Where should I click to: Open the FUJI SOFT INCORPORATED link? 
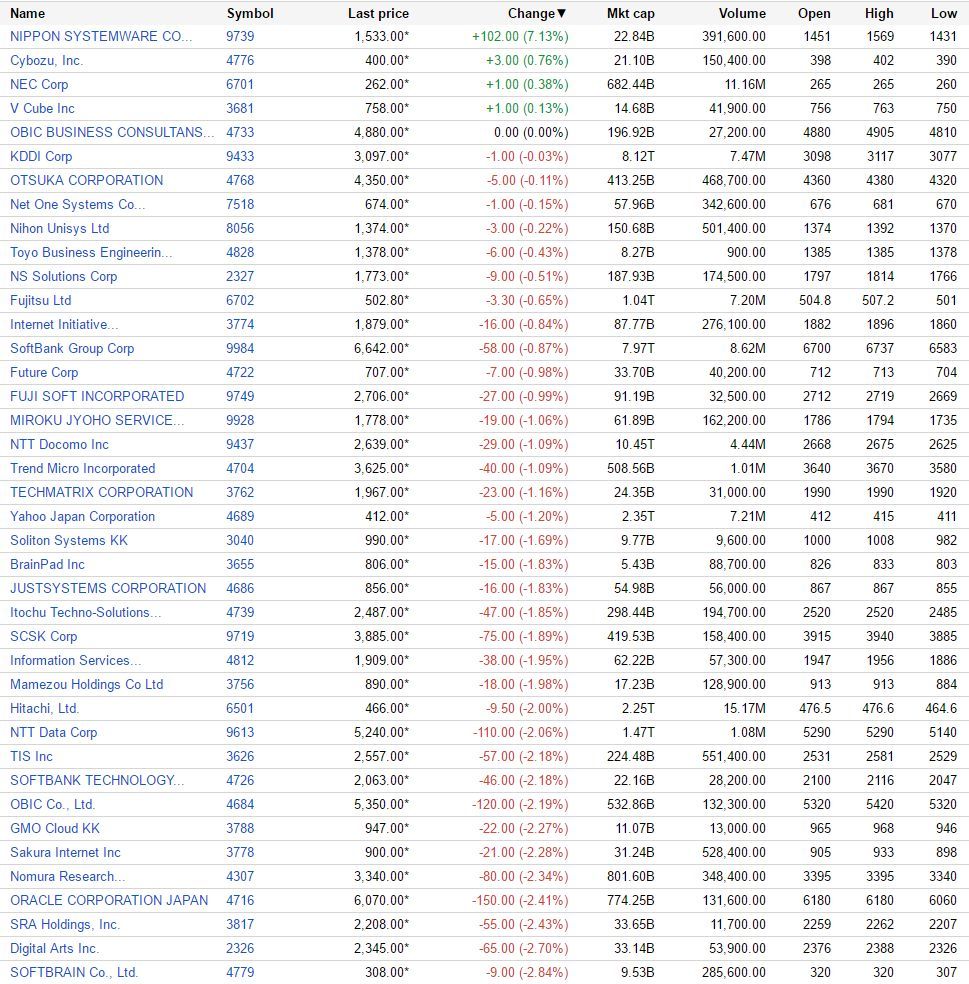tap(97, 396)
